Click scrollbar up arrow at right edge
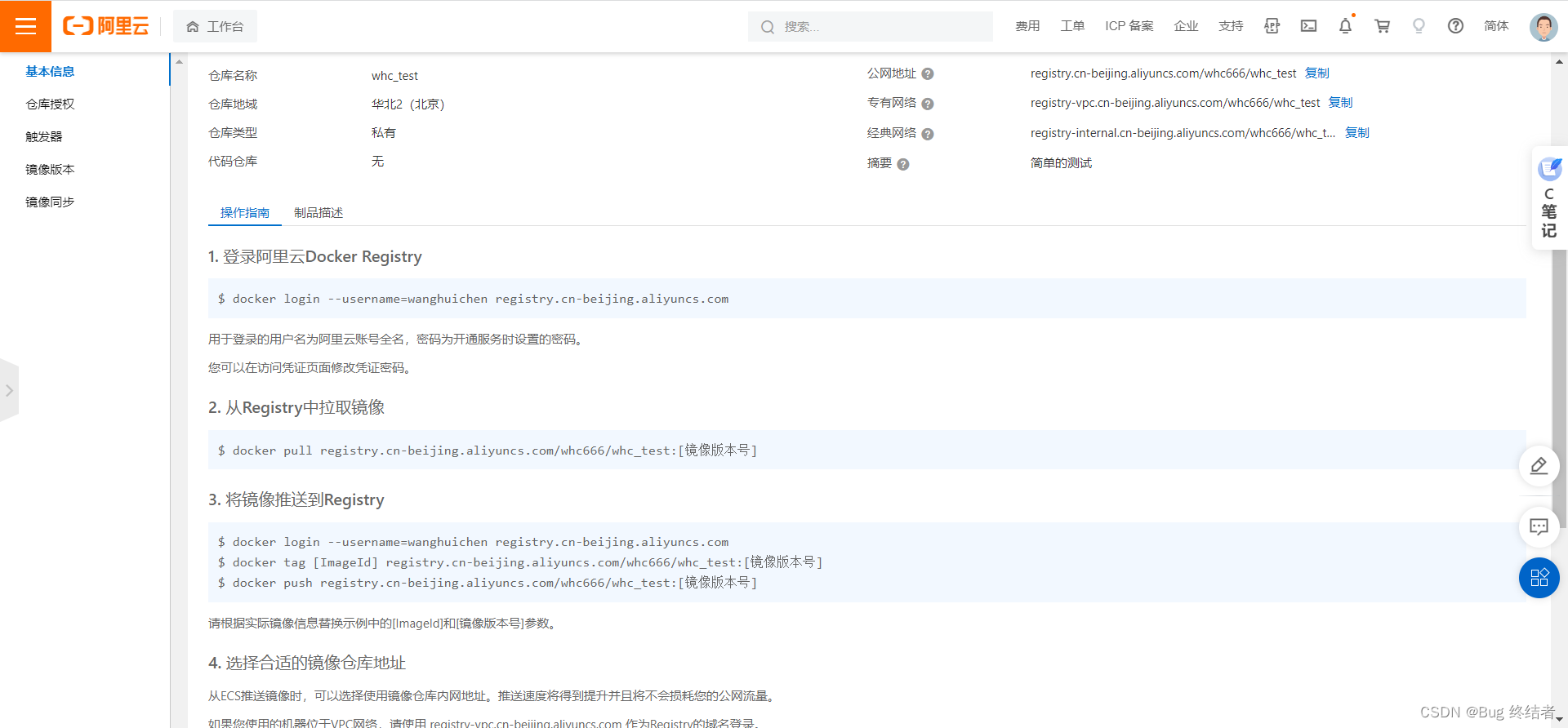Screen dimensions: 1568x728 click(1560, 61)
